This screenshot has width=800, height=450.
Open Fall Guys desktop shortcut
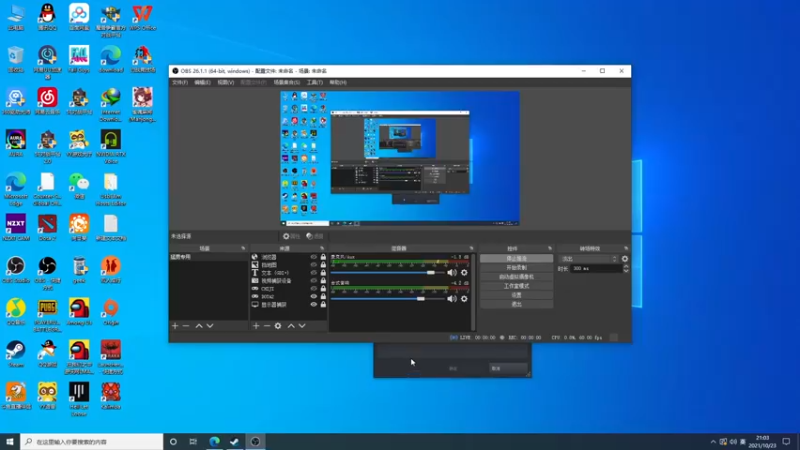79,59
